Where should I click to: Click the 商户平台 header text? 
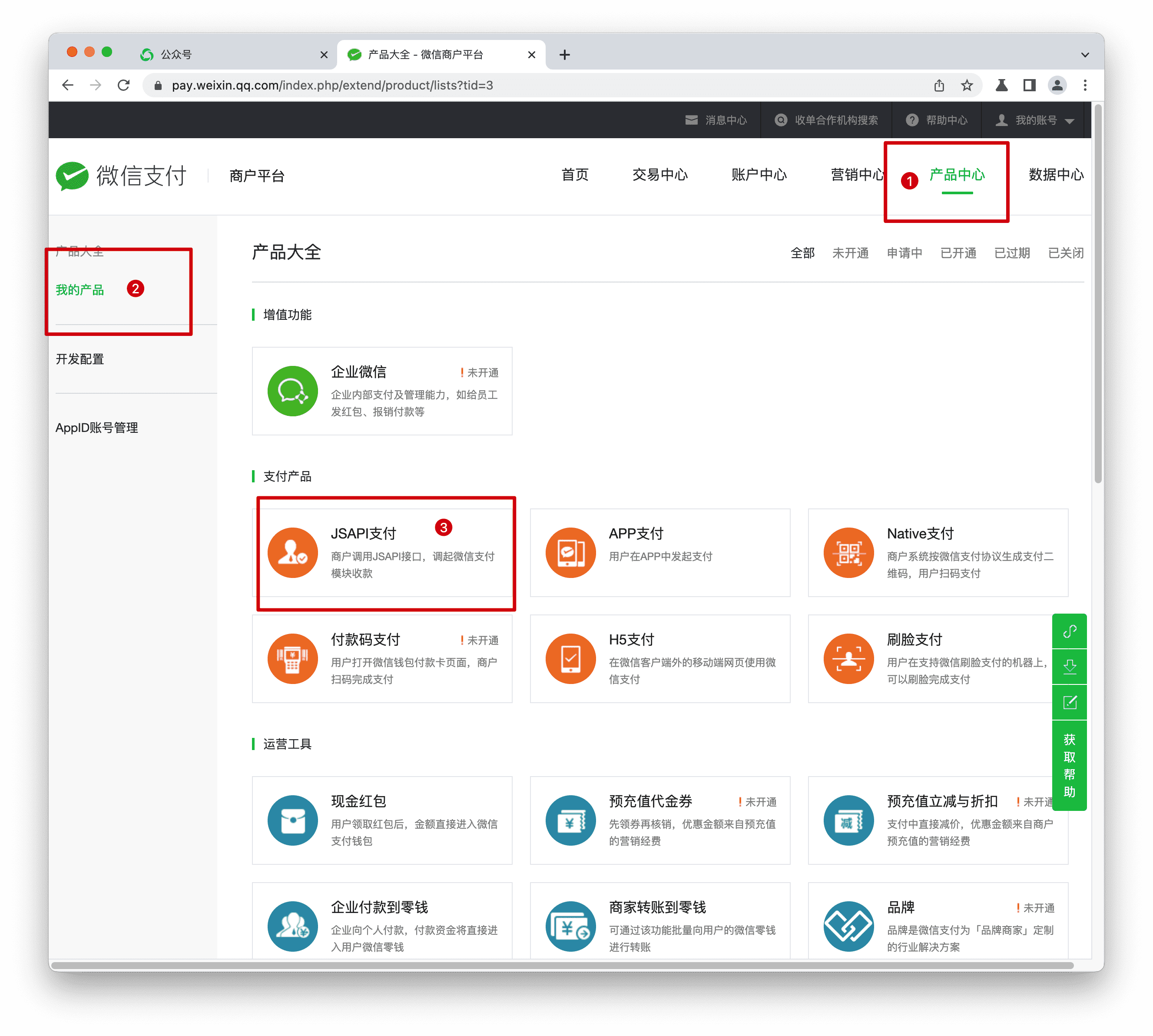tap(257, 176)
